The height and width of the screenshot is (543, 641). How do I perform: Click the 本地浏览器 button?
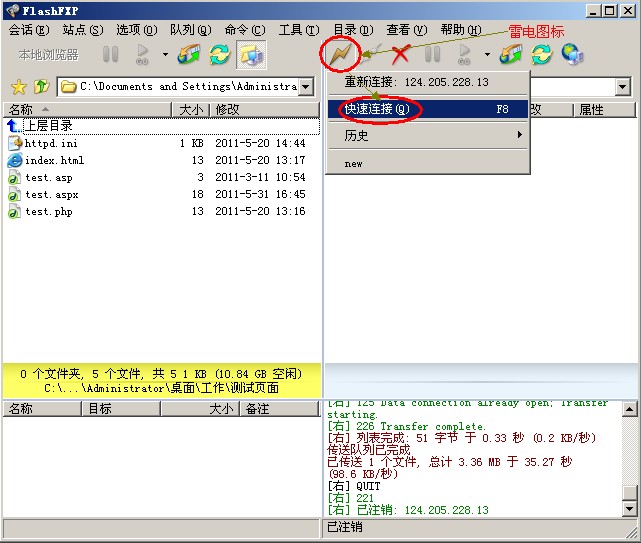[48, 54]
